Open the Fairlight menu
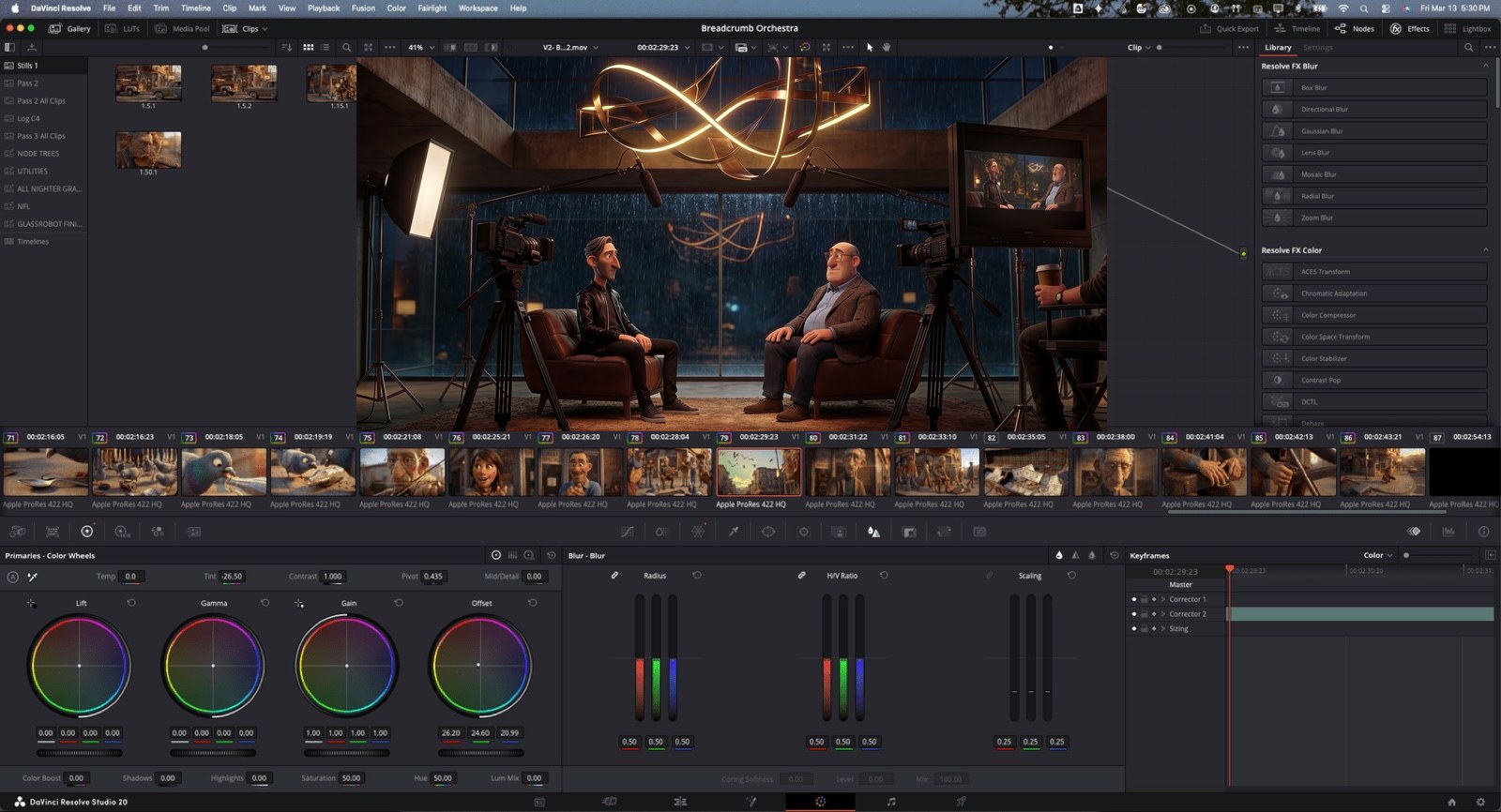 [432, 8]
